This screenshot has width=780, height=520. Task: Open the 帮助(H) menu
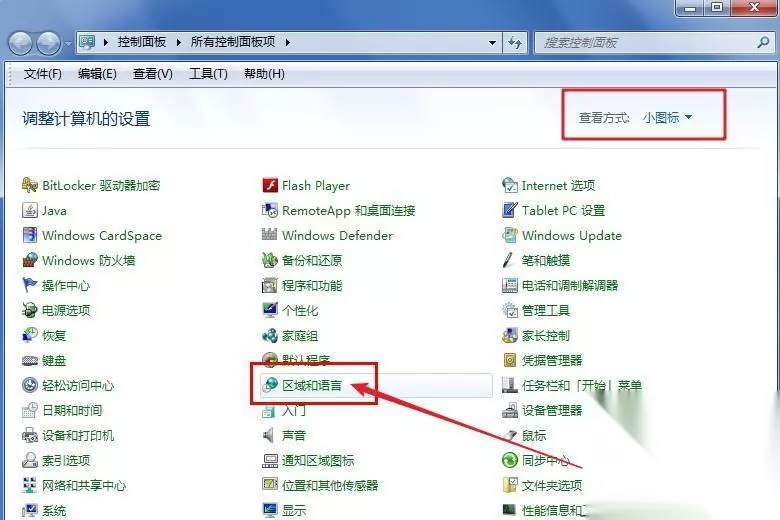pyautogui.click(x=264, y=74)
